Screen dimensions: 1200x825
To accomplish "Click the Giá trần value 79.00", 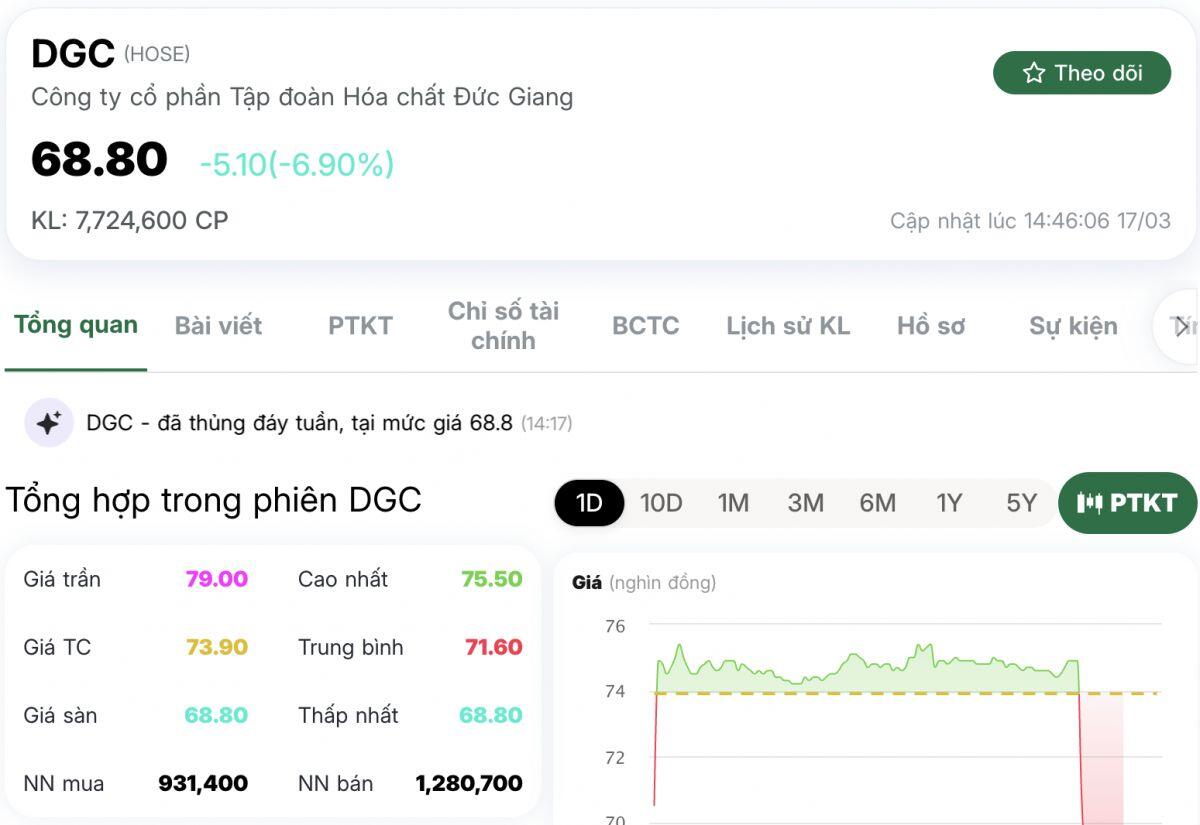I will coord(217,579).
